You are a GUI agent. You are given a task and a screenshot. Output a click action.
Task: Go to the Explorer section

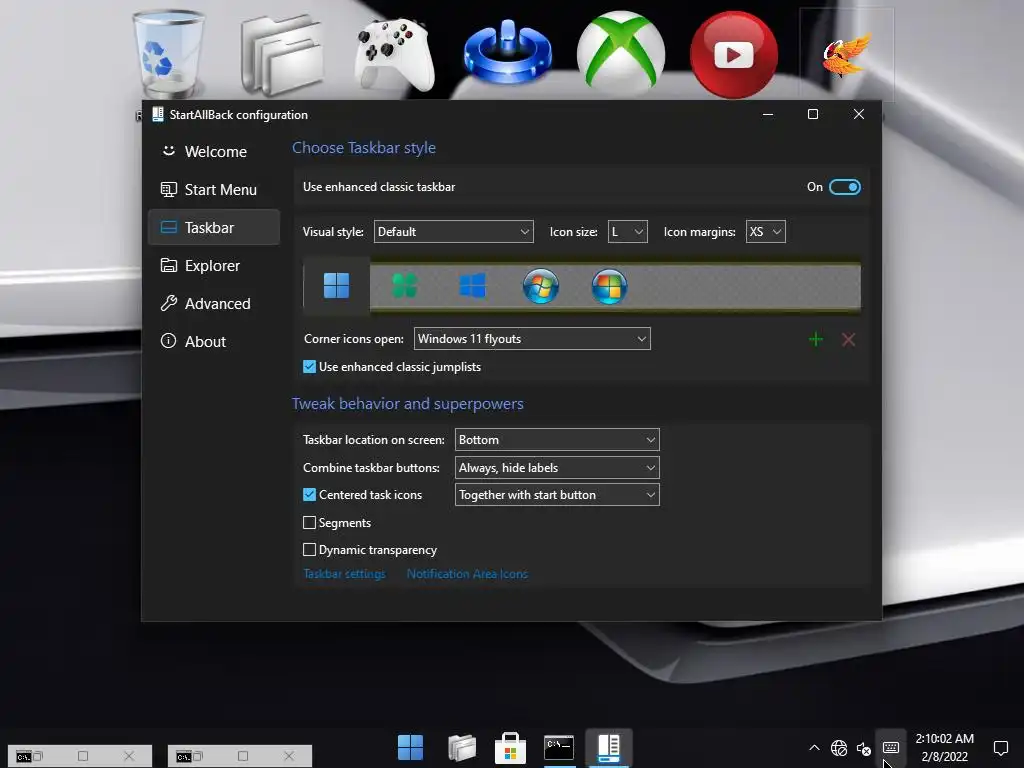(x=214, y=266)
